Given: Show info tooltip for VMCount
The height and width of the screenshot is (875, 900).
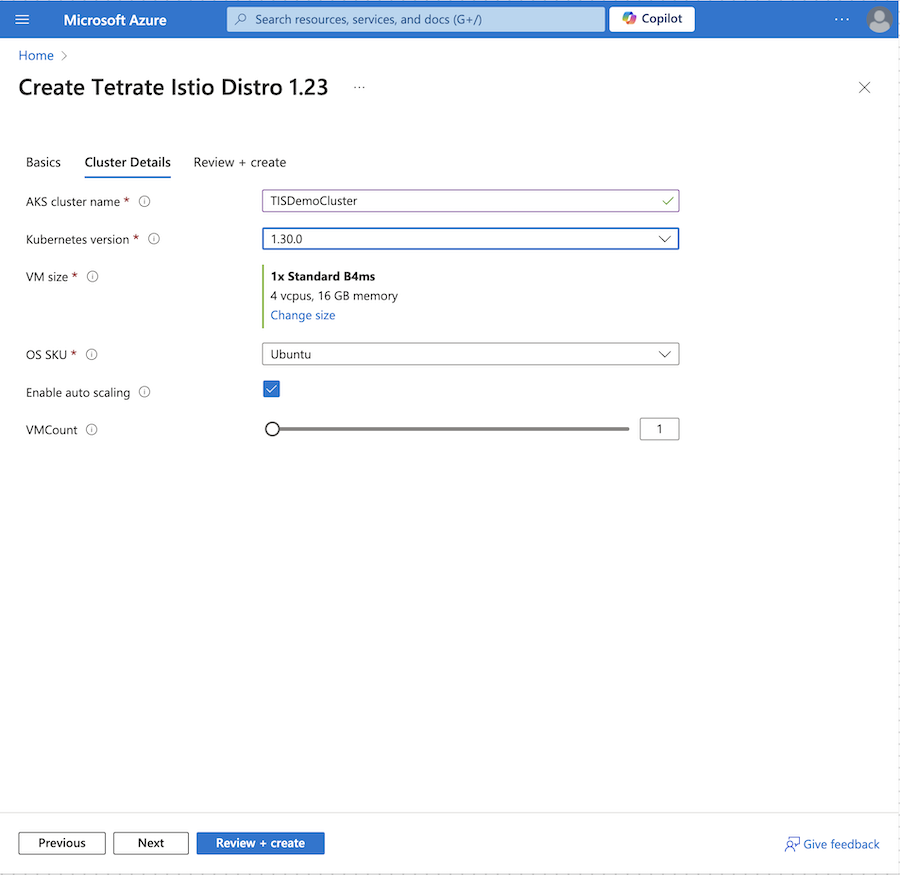Looking at the screenshot, I should (x=91, y=429).
